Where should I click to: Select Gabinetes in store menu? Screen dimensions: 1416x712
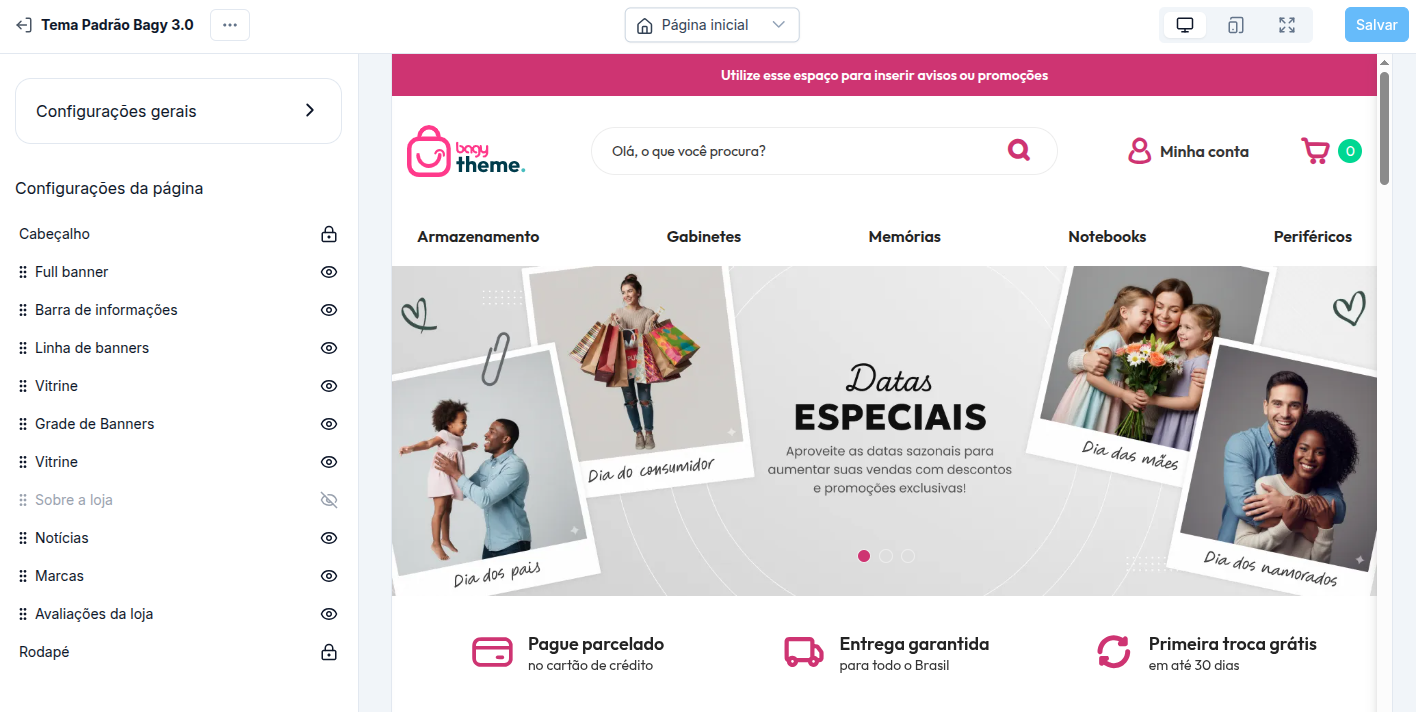pos(704,237)
